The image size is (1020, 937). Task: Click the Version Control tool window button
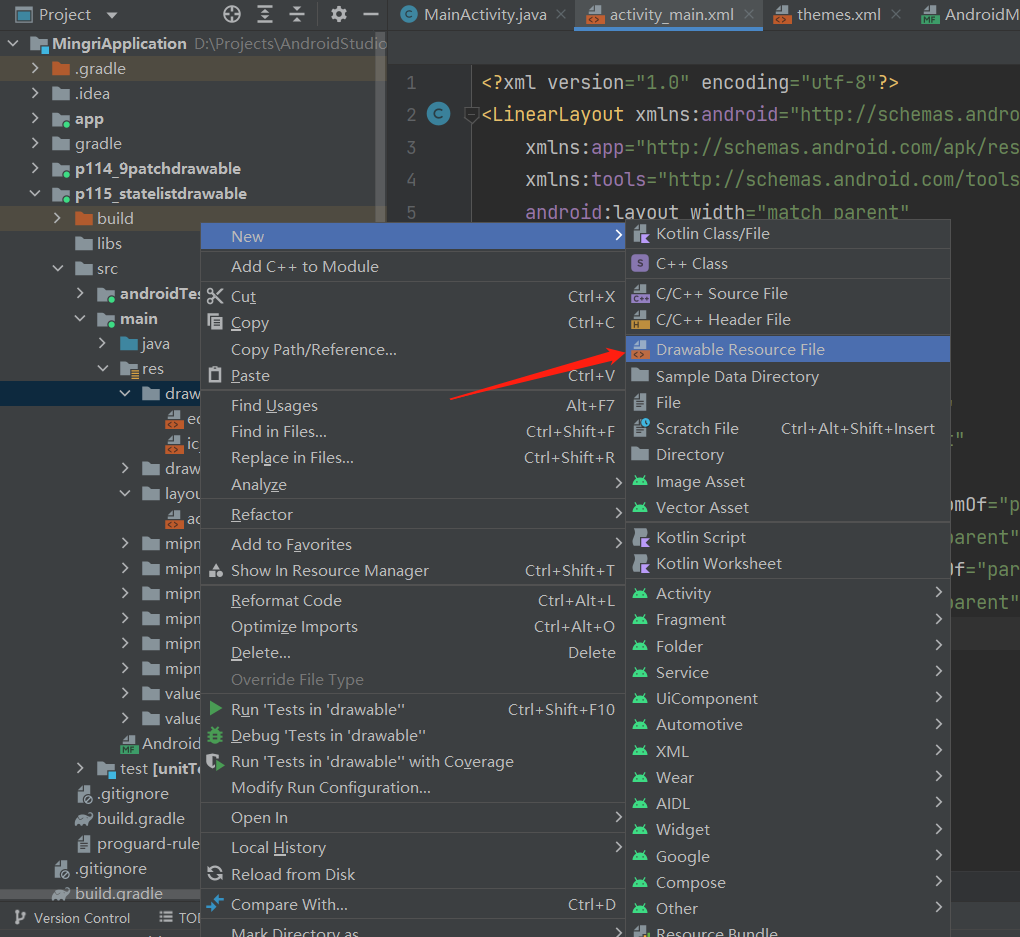[70, 918]
